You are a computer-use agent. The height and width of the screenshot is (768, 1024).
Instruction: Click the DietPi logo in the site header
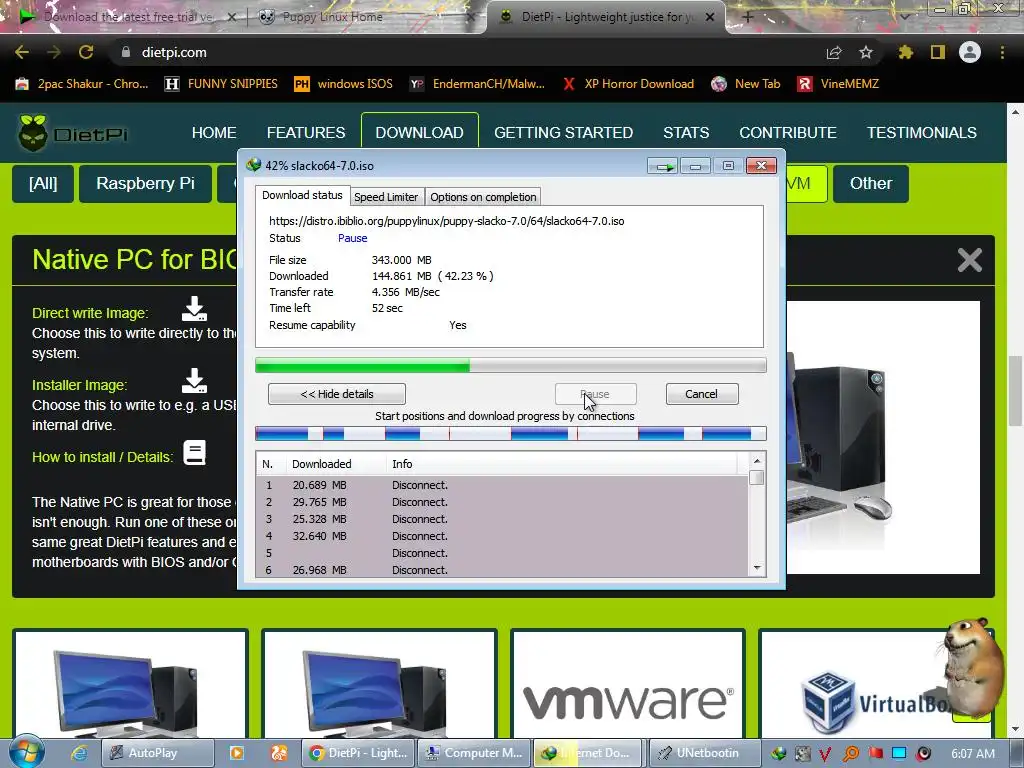click(72, 133)
